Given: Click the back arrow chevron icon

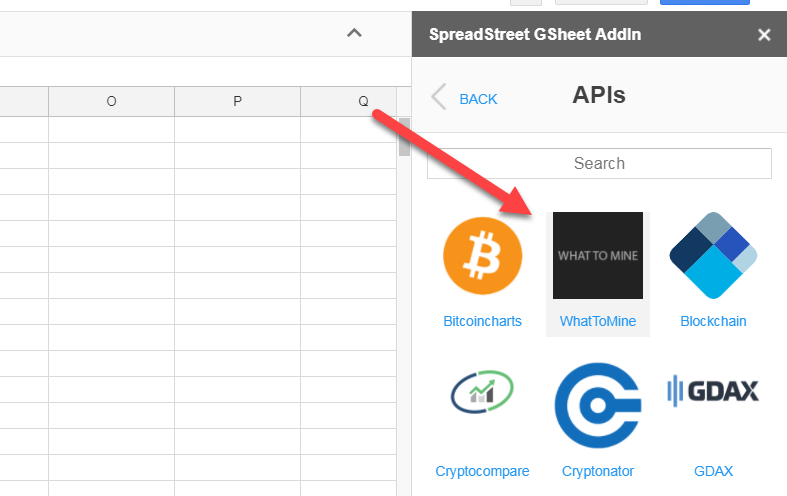Looking at the screenshot, I should tap(439, 96).
